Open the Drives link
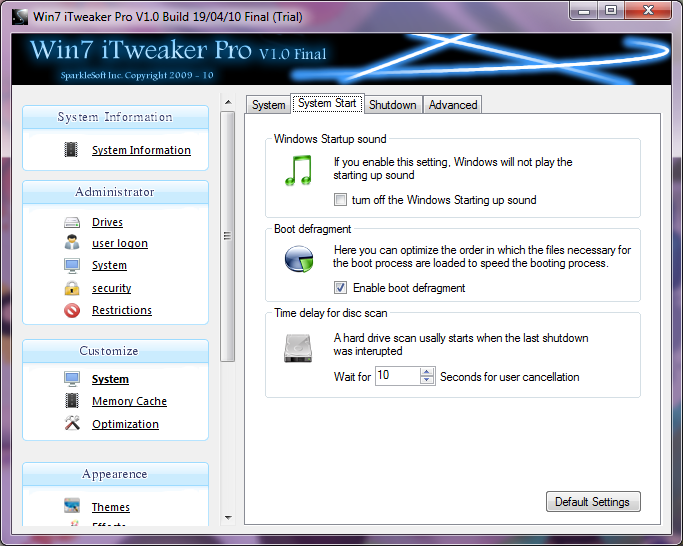Viewport: 683px width, 546px height. 107,222
